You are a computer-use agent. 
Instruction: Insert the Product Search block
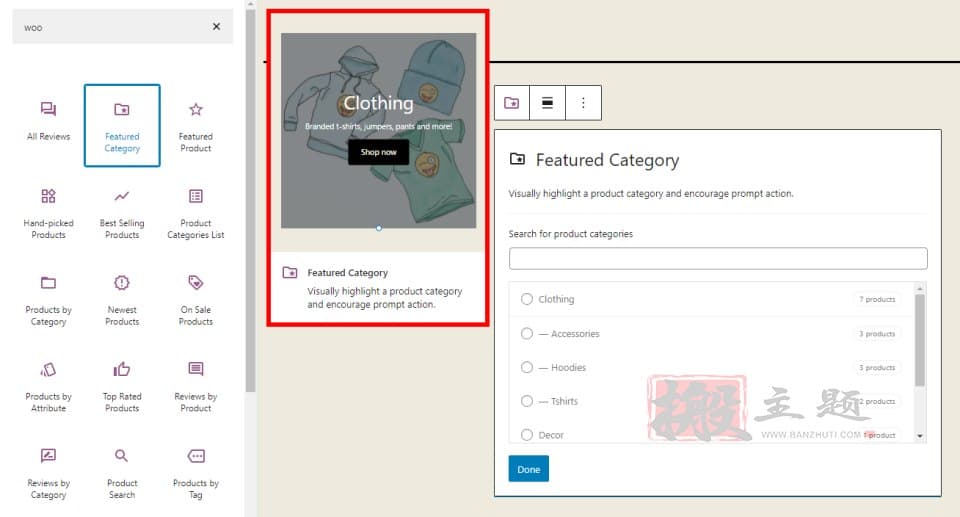(122, 473)
